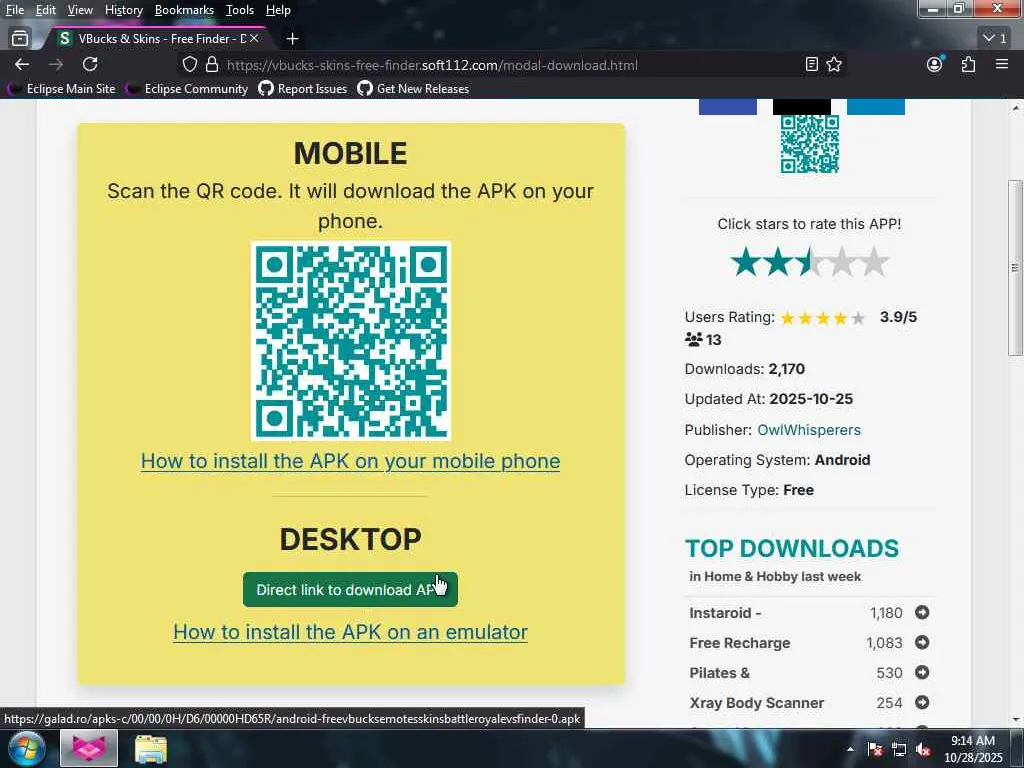Viewport: 1024px width, 768px height.
Task: Open a new tab with plus icon
Action: [293, 39]
